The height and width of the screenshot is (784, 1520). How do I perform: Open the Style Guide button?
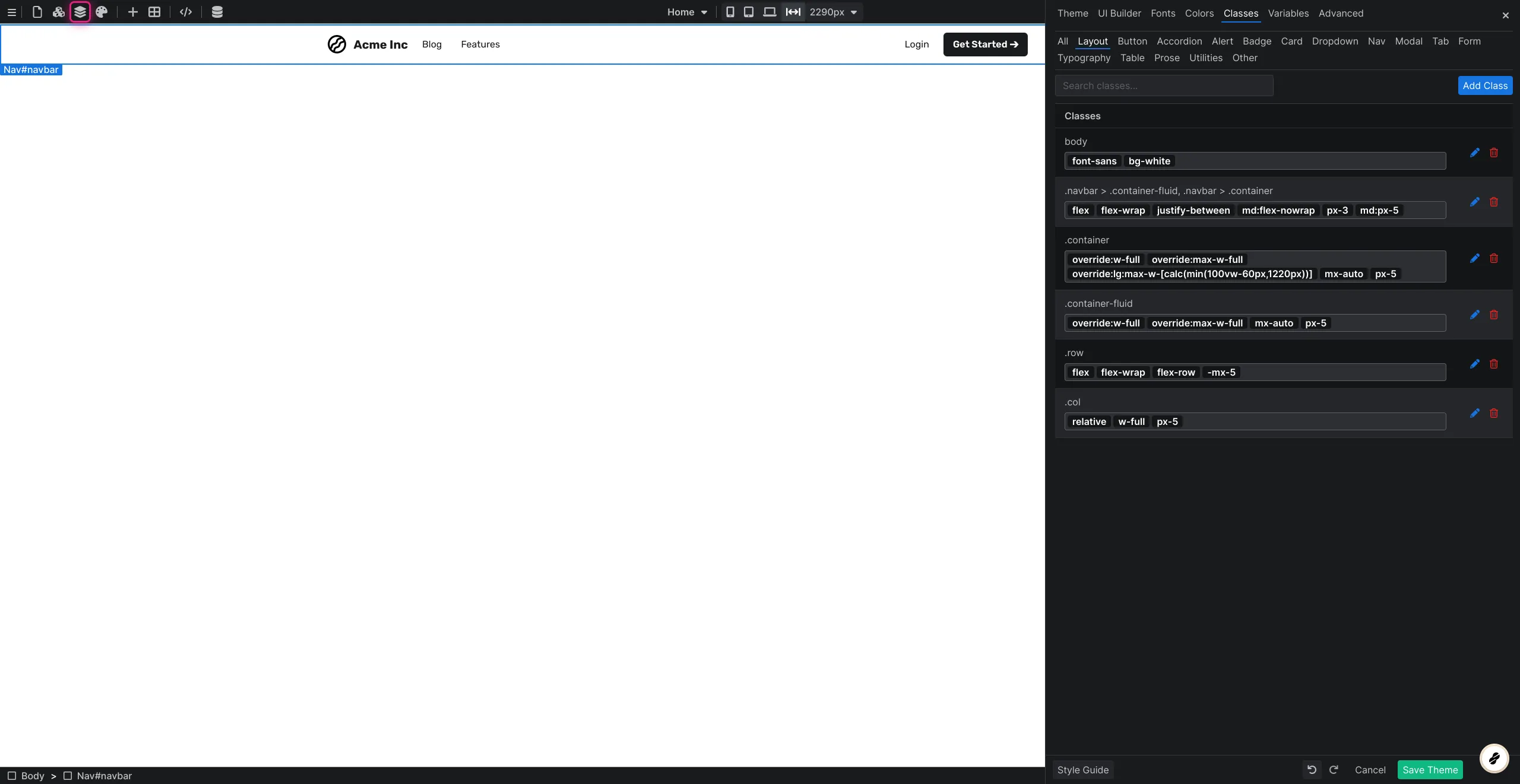coord(1083,770)
